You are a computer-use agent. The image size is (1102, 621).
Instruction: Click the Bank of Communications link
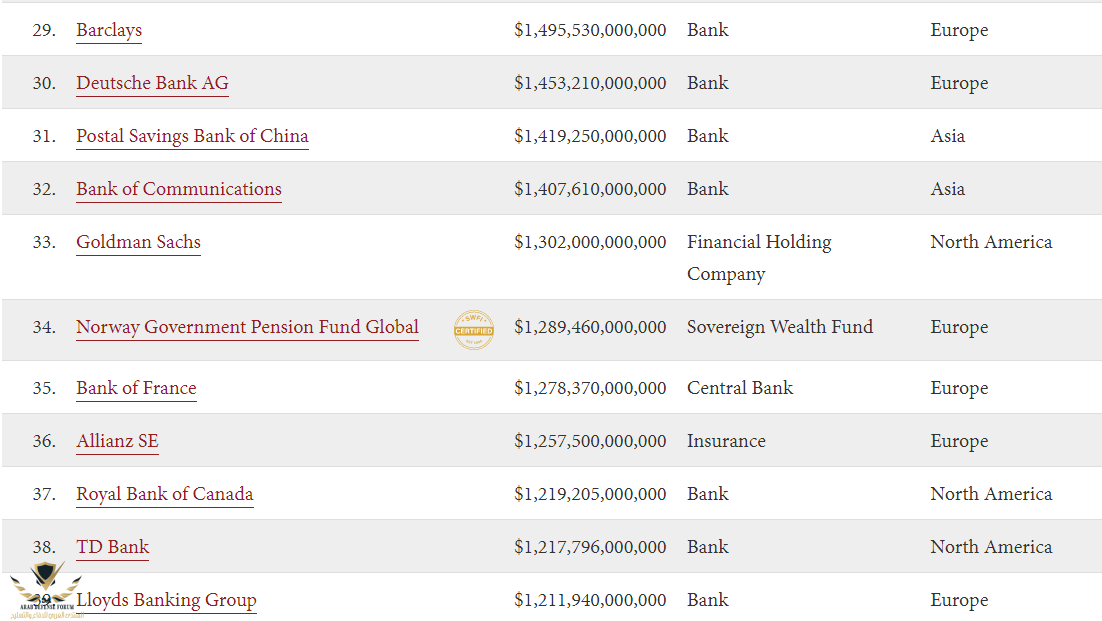(179, 189)
